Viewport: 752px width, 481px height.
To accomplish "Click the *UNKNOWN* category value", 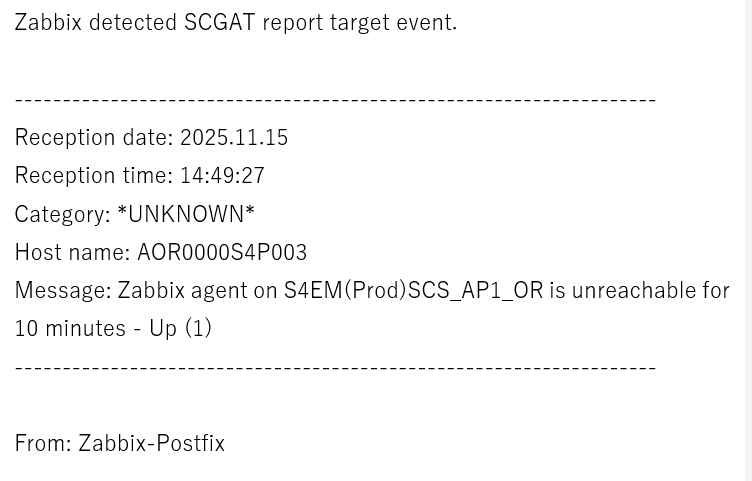I will pos(186,214).
